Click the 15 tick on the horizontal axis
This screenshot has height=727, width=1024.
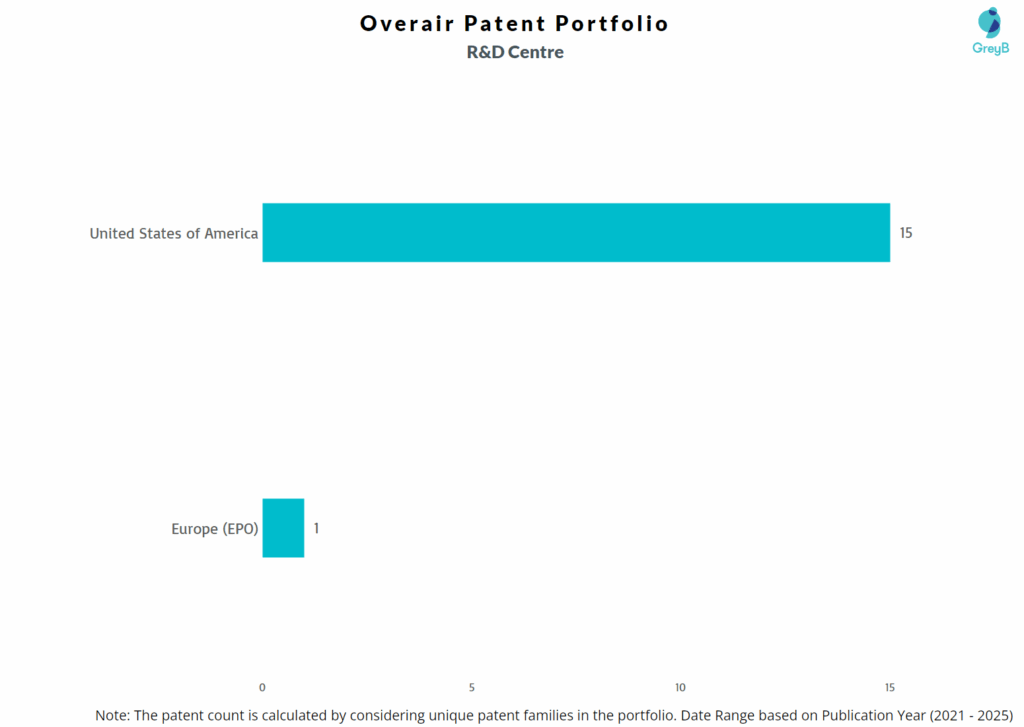[x=889, y=687]
